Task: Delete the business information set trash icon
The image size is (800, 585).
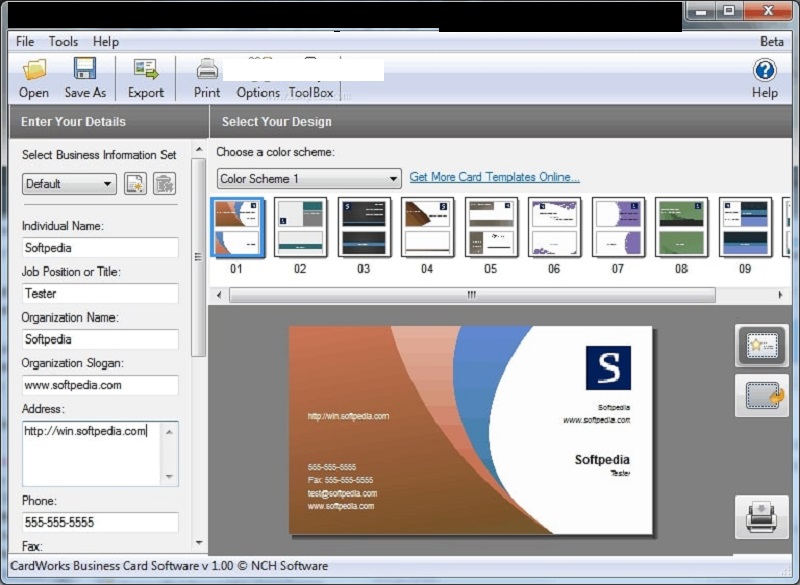Action: pyautogui.click(x=164, y=184)
